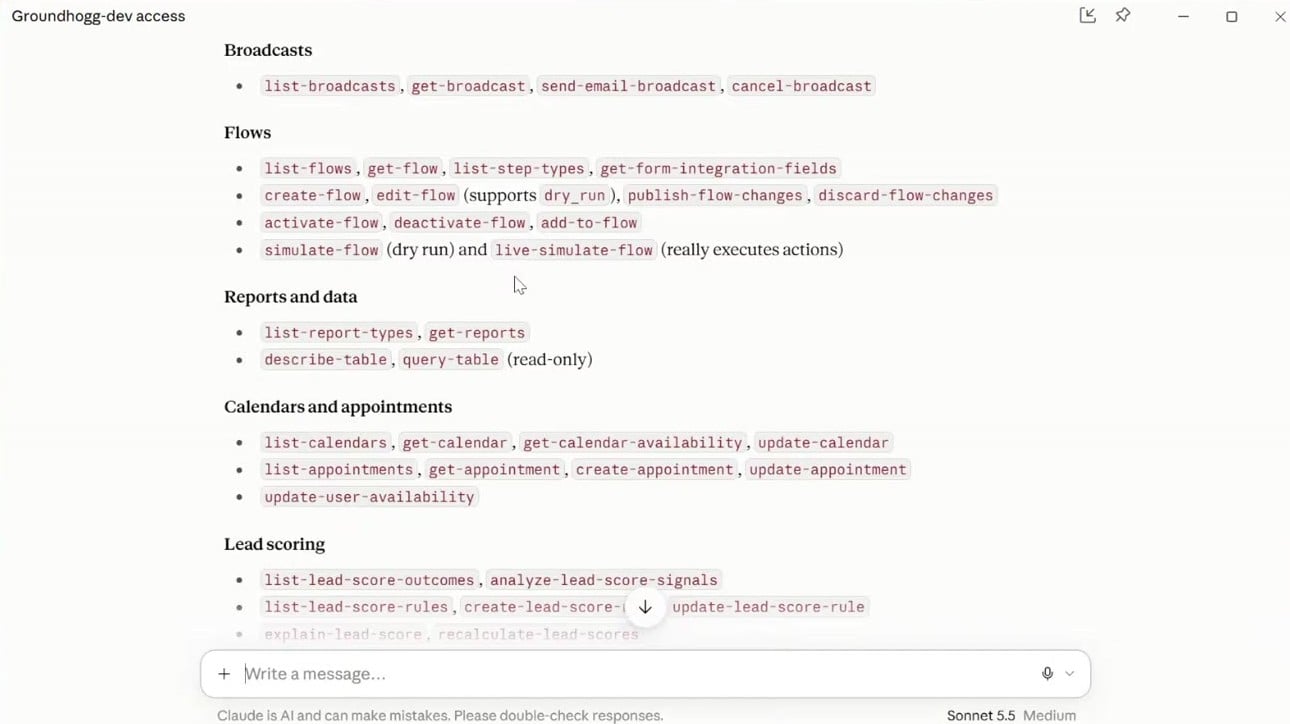Pin this chat window with the pushpin icon
The width and height of the screenshot is (1290, 724).
pyautogui.click(x=1123, y=16)
